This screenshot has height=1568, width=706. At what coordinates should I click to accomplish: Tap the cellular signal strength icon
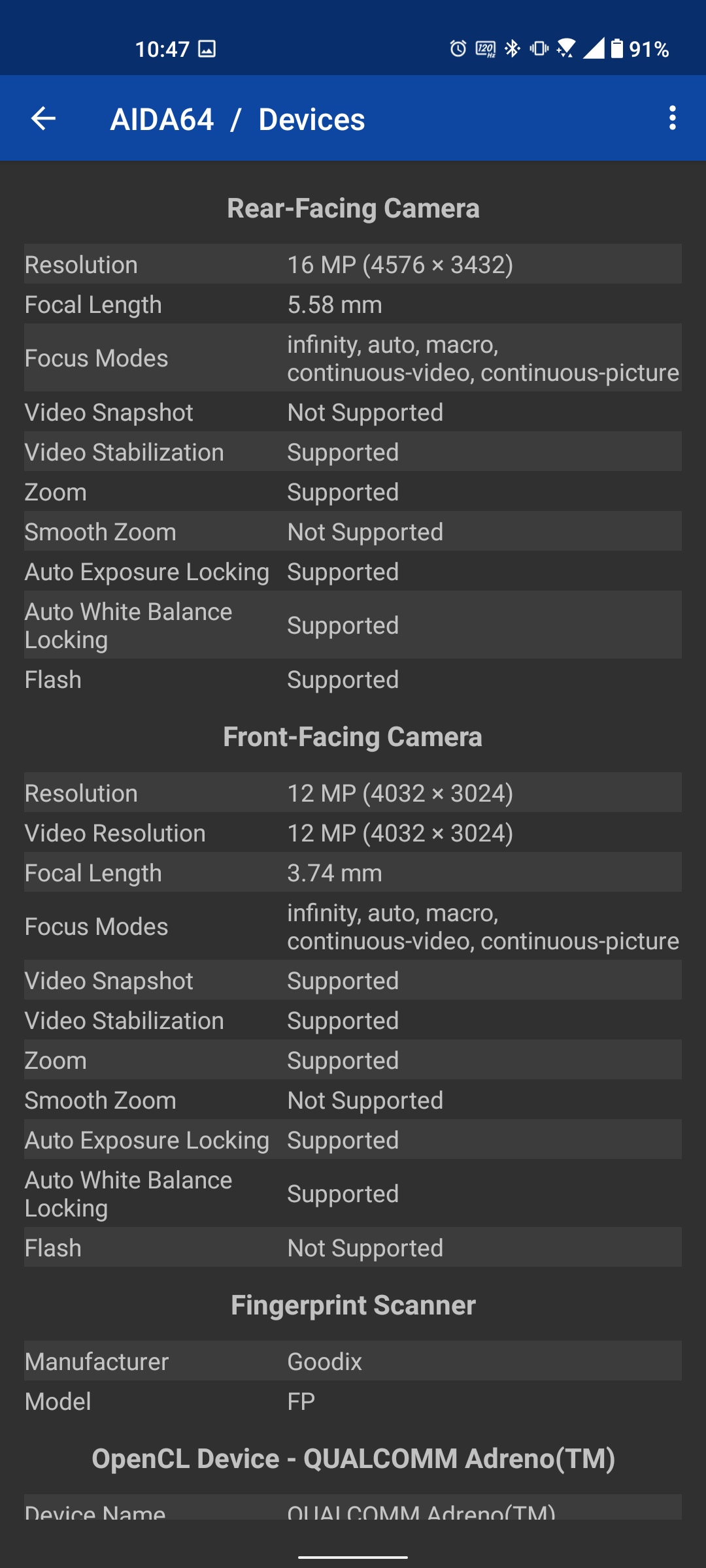coord(594,48)
